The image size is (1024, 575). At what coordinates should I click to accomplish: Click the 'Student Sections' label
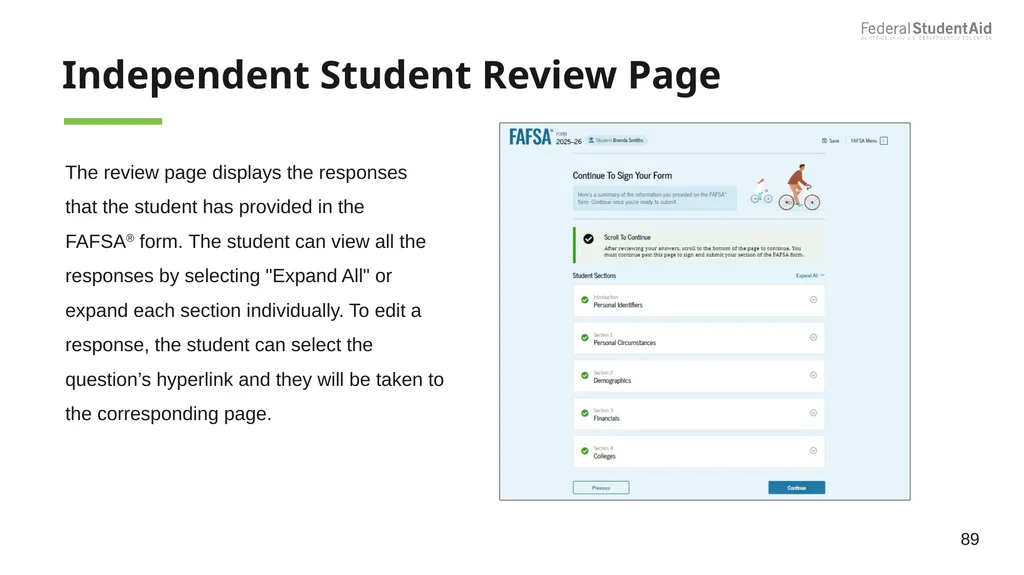coord(594,276)
